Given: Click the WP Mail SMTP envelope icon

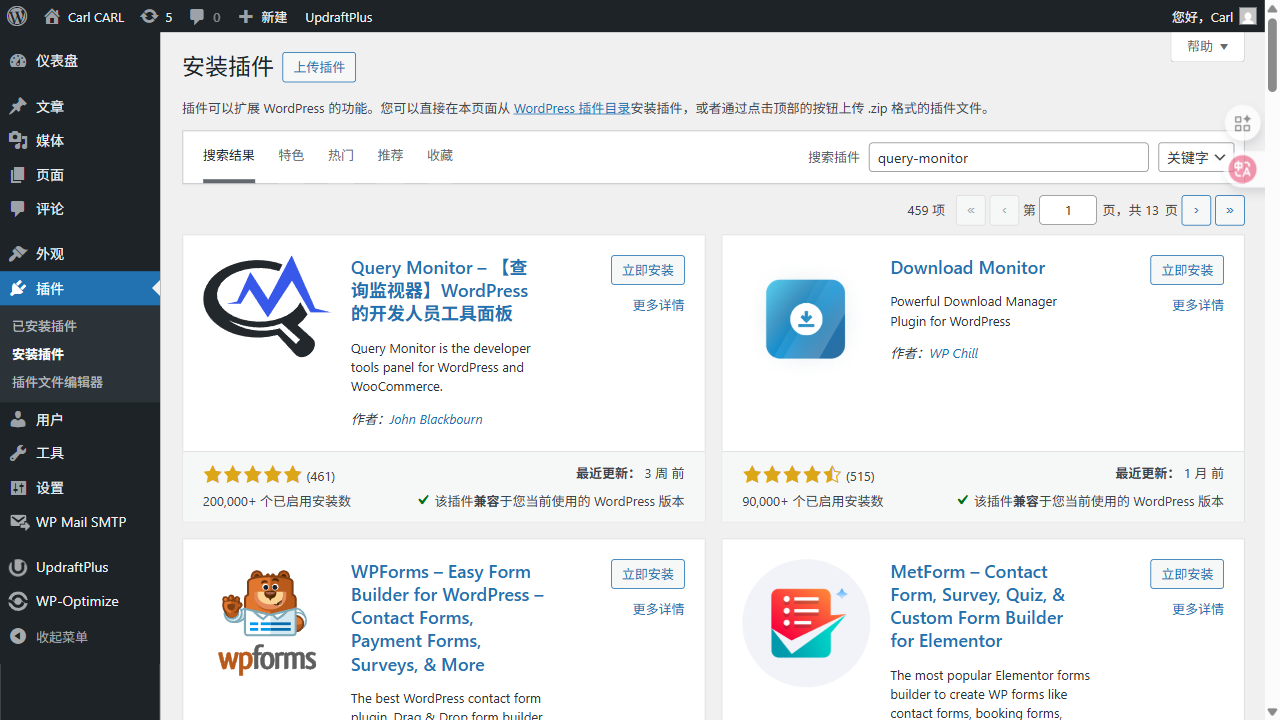Looking at the screenshot, I should 18,521.
